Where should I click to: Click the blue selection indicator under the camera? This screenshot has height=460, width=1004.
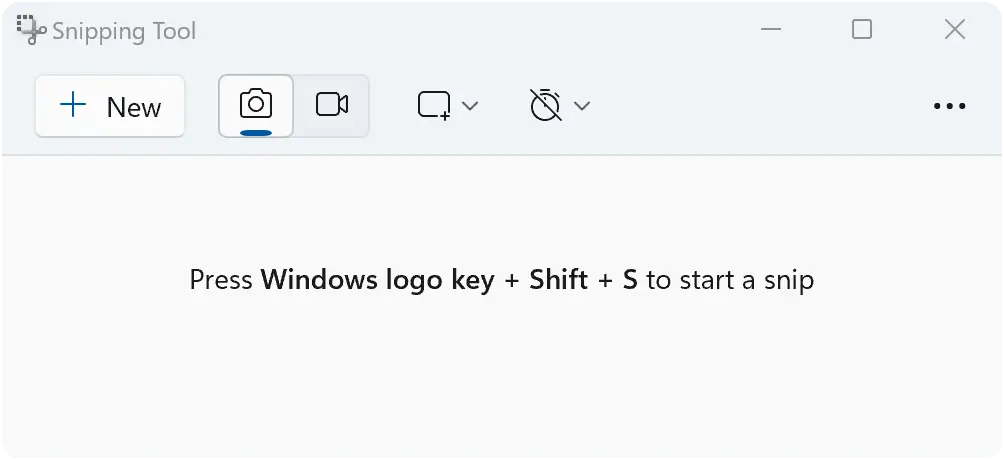(256, 133)
